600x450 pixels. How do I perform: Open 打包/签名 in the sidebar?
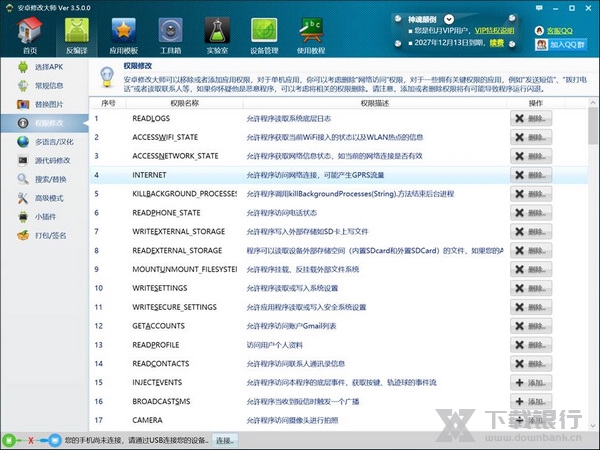pyautogui.click(x=44, y=236)
